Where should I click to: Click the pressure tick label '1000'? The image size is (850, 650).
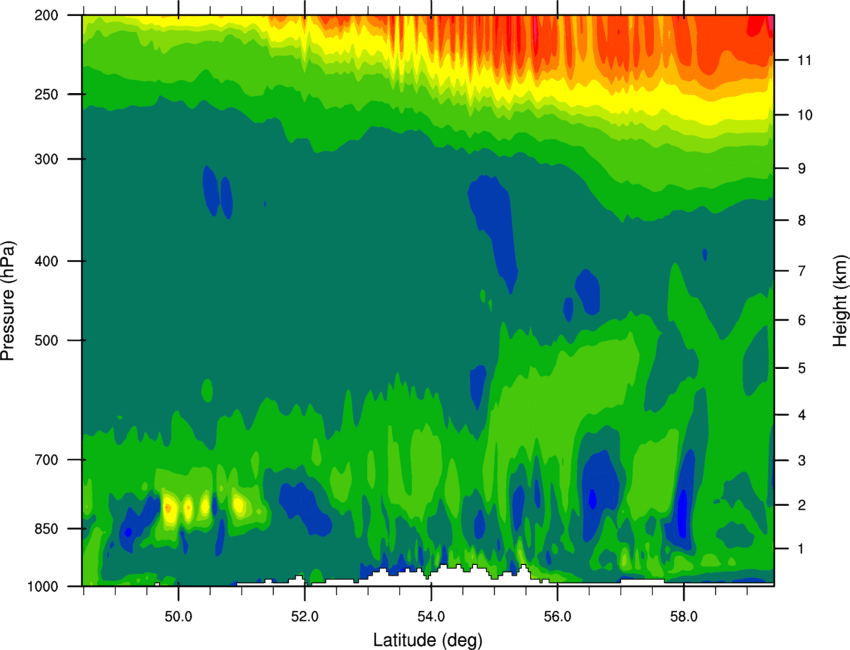[x=43, y=586]
